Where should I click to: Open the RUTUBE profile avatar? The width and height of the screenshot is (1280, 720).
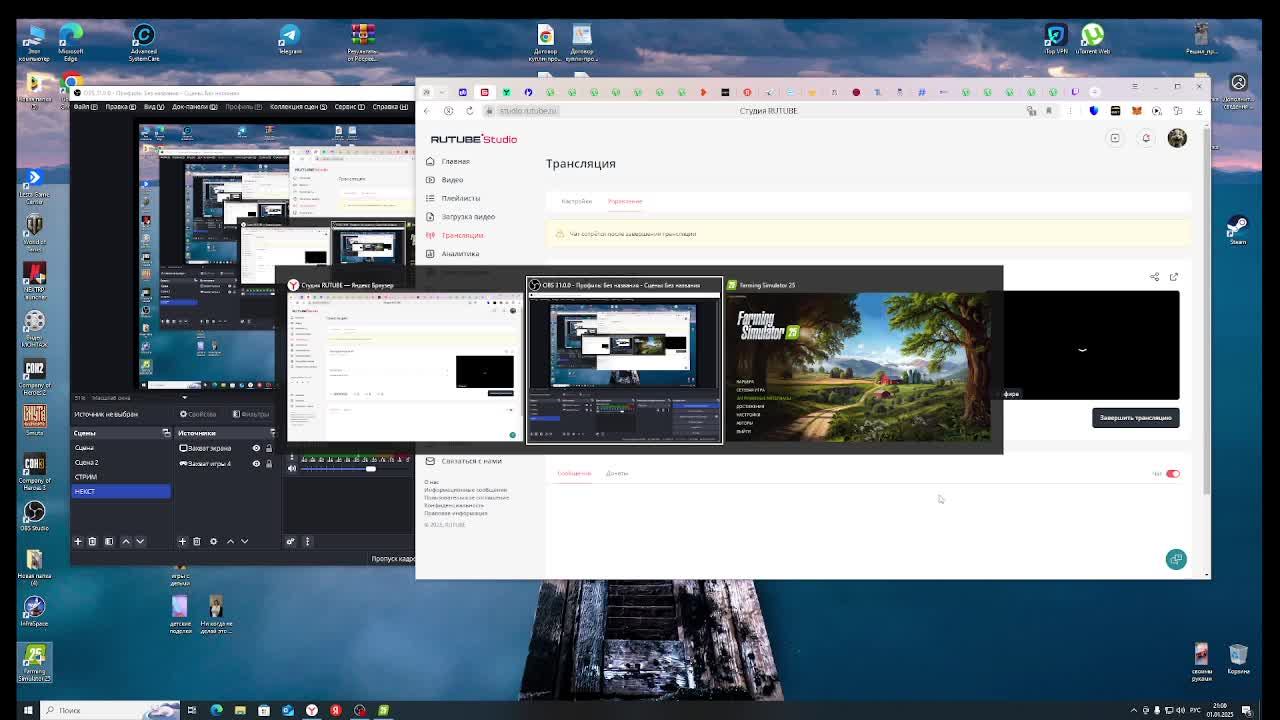[1177, 139]
